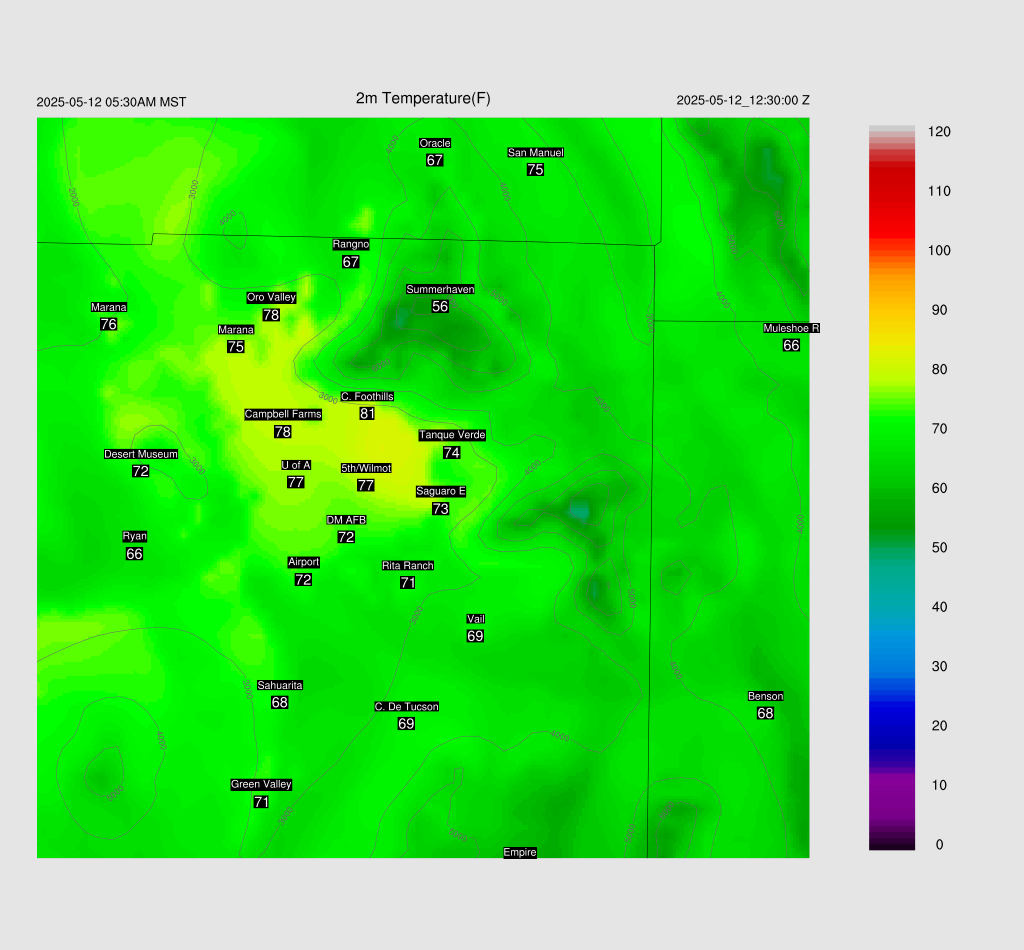Image resolution: width=1024 pixels, height=950 pixels.
Task: Click the "C. De Tucson" station label
Action: tap(407, 706)
